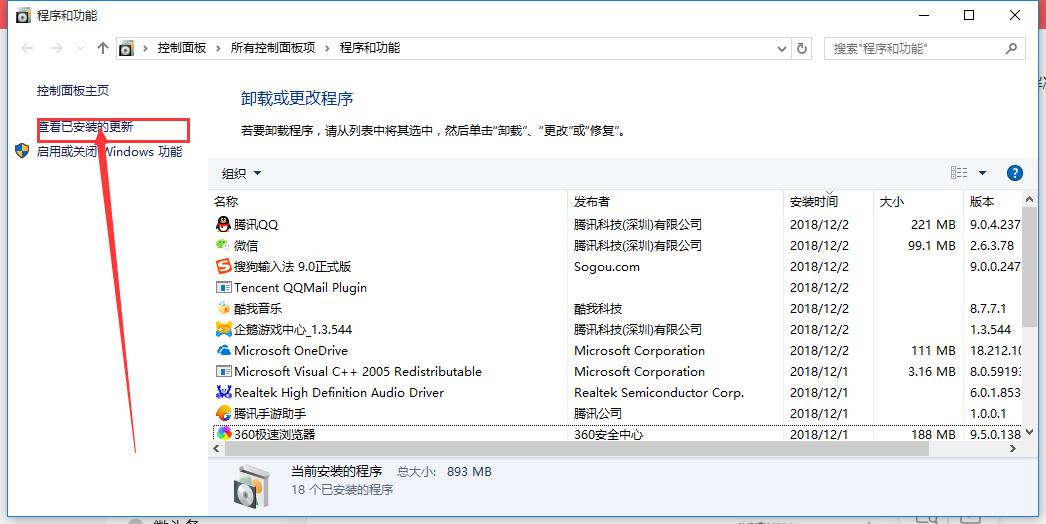Expand the address bar history dropdown

[x=782, y=48]
